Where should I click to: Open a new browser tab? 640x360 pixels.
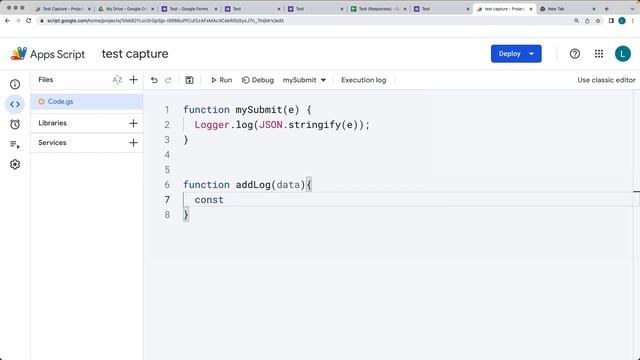tap(607, 9)
